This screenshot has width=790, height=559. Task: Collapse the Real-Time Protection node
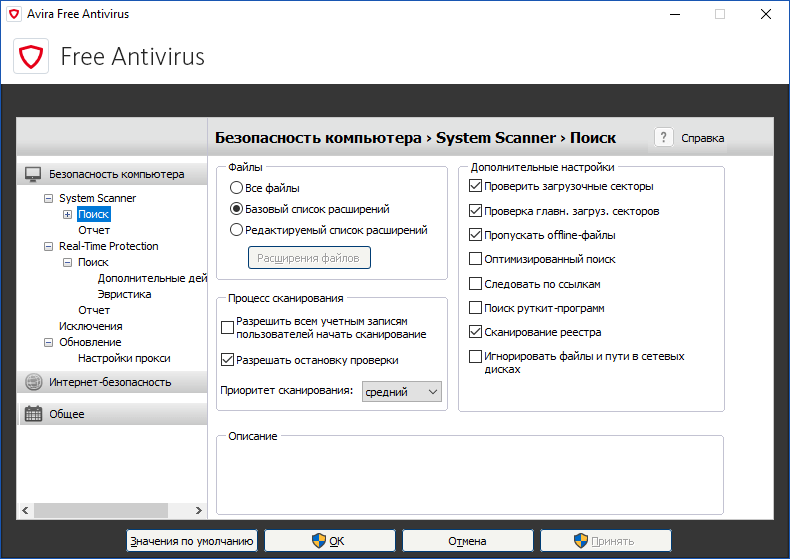tap(48, 246)
